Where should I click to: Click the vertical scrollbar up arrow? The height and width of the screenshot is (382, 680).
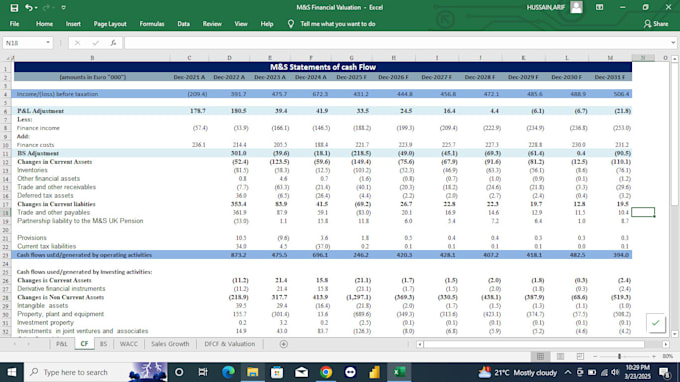[674, 59]
